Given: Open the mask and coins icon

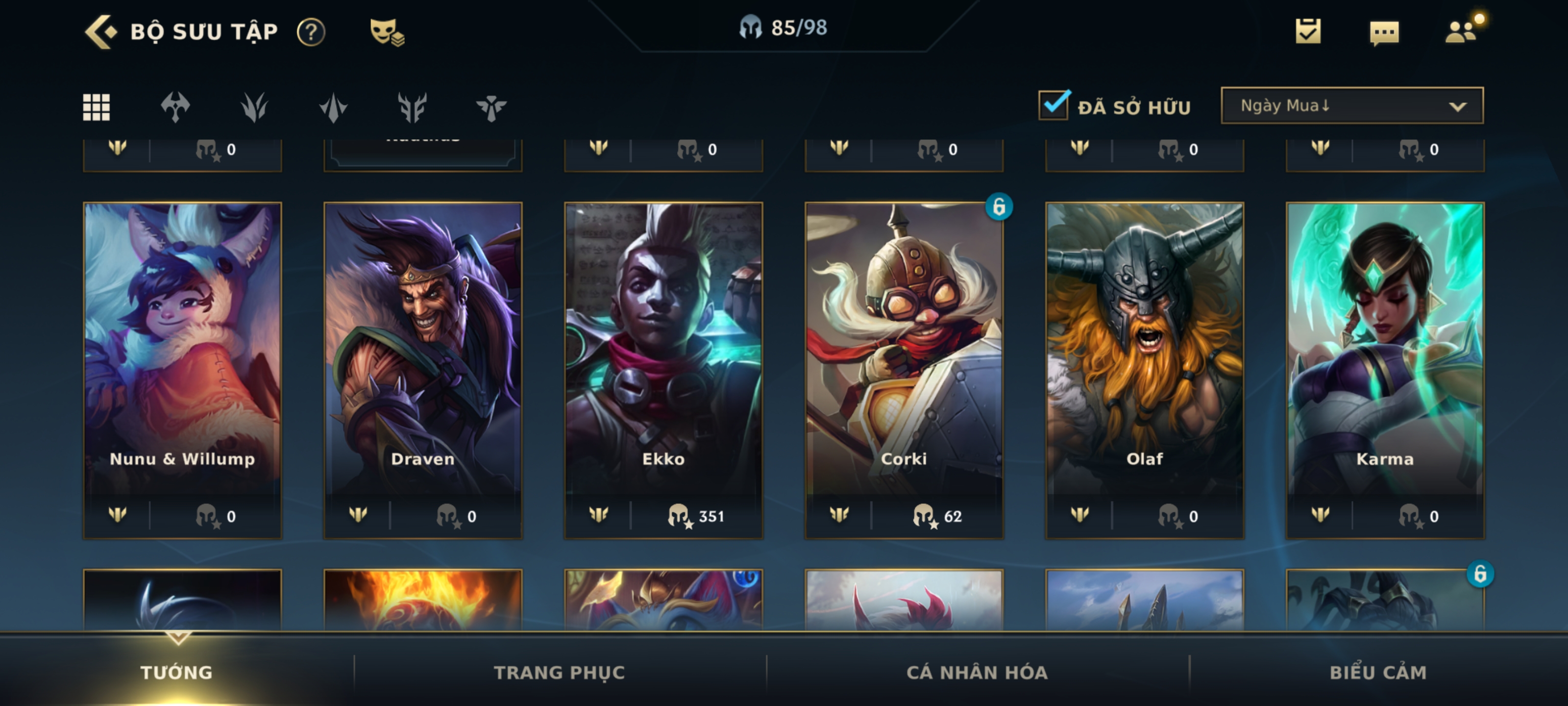Looking at the screenshot, I should [387, 32].
